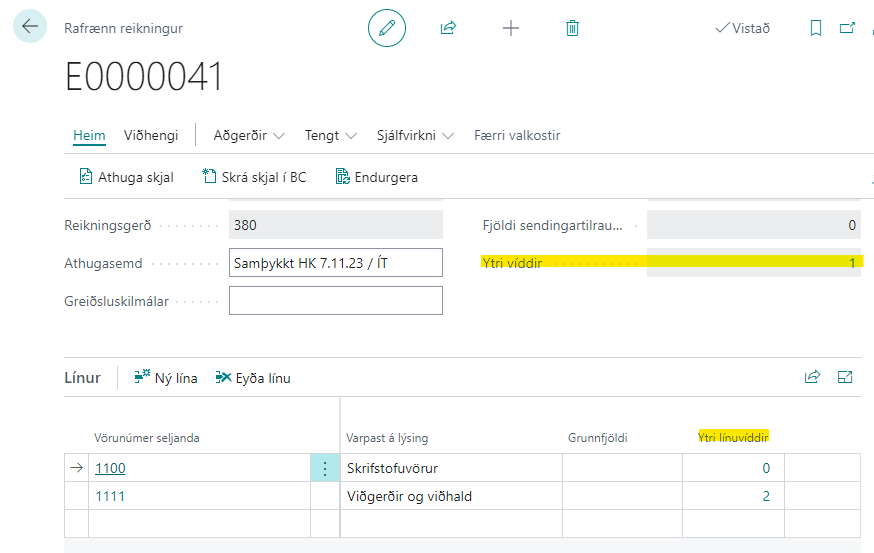
Task: Click share icon in Línur section
Action: pyautogui.click(x=812, y=377)
